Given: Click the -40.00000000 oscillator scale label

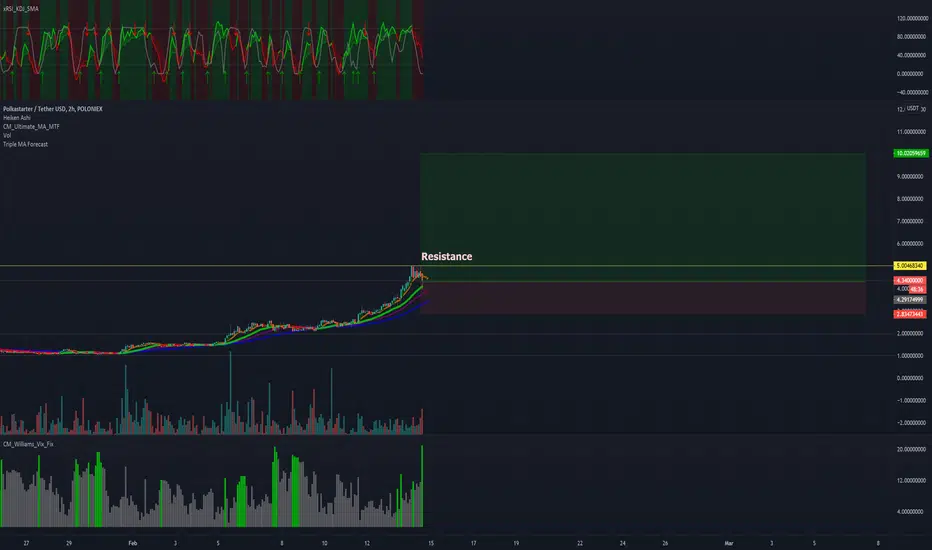Looking at the screenshot, I should [x=911, y=93].
